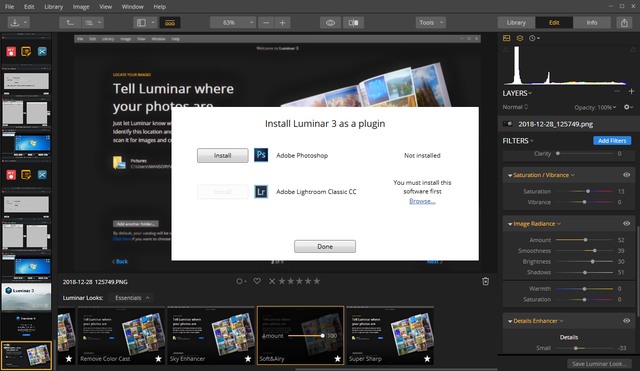Screen dimensions: 640x371
Task: Open the Luminar 3 filmstrip thumbnail
Action: [26, 297]
